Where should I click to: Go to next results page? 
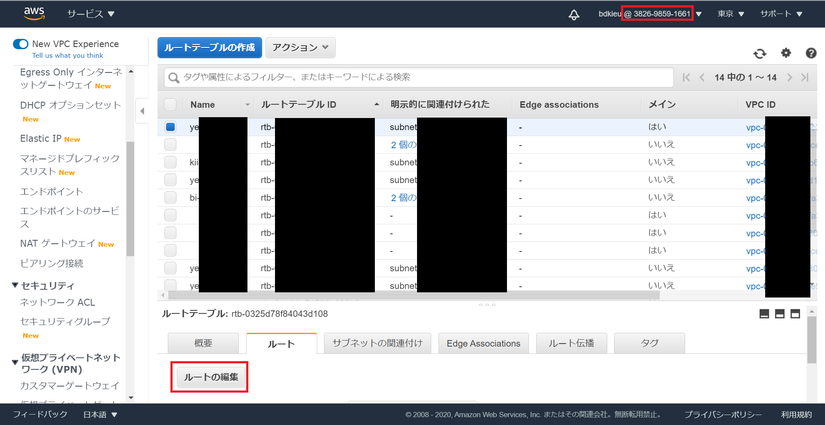(x=790, y=77)
